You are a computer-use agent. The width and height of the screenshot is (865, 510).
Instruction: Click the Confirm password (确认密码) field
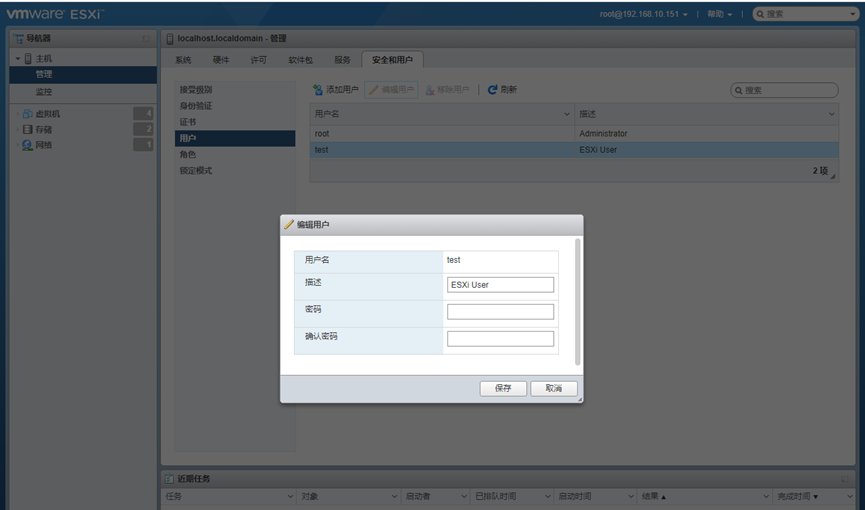click(x=500, y=339)
